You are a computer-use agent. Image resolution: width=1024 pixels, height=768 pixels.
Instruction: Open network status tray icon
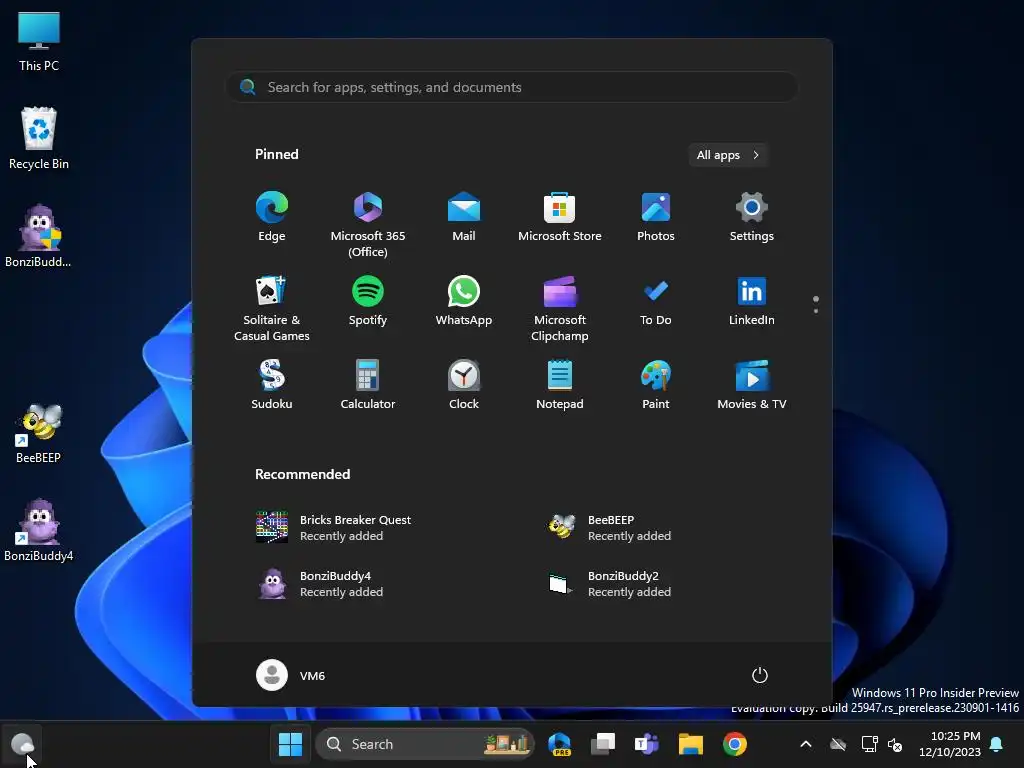[x=869, y=744]
